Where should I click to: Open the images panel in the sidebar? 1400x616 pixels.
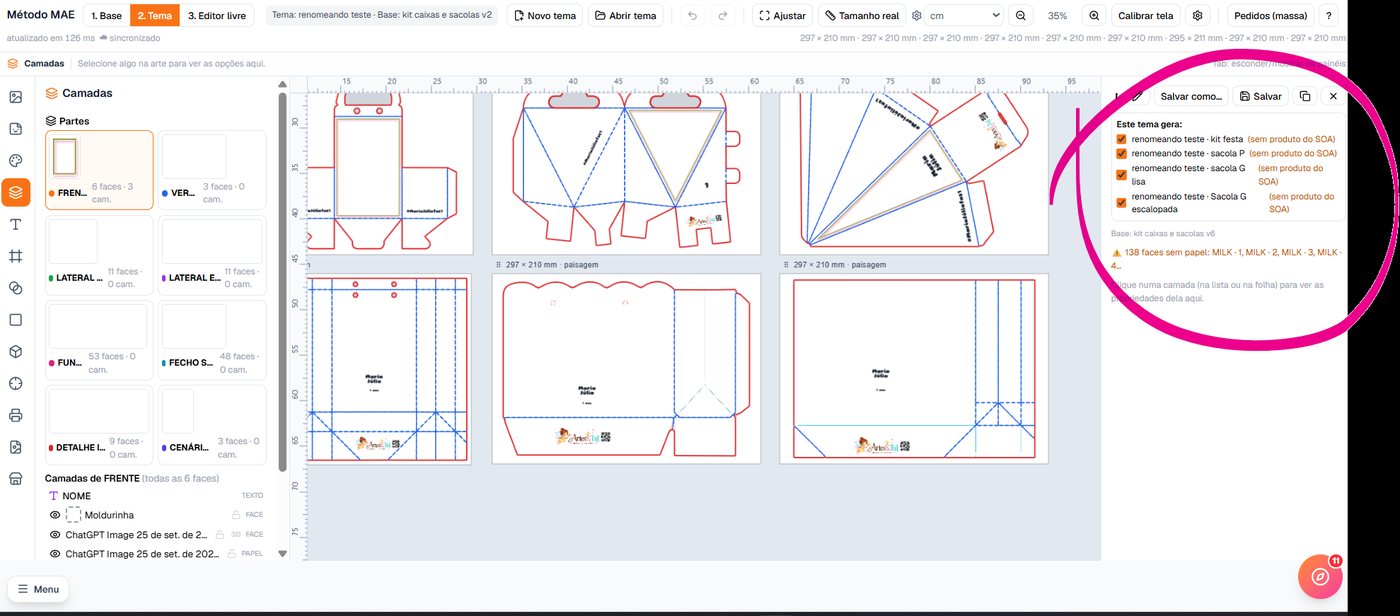15,97
